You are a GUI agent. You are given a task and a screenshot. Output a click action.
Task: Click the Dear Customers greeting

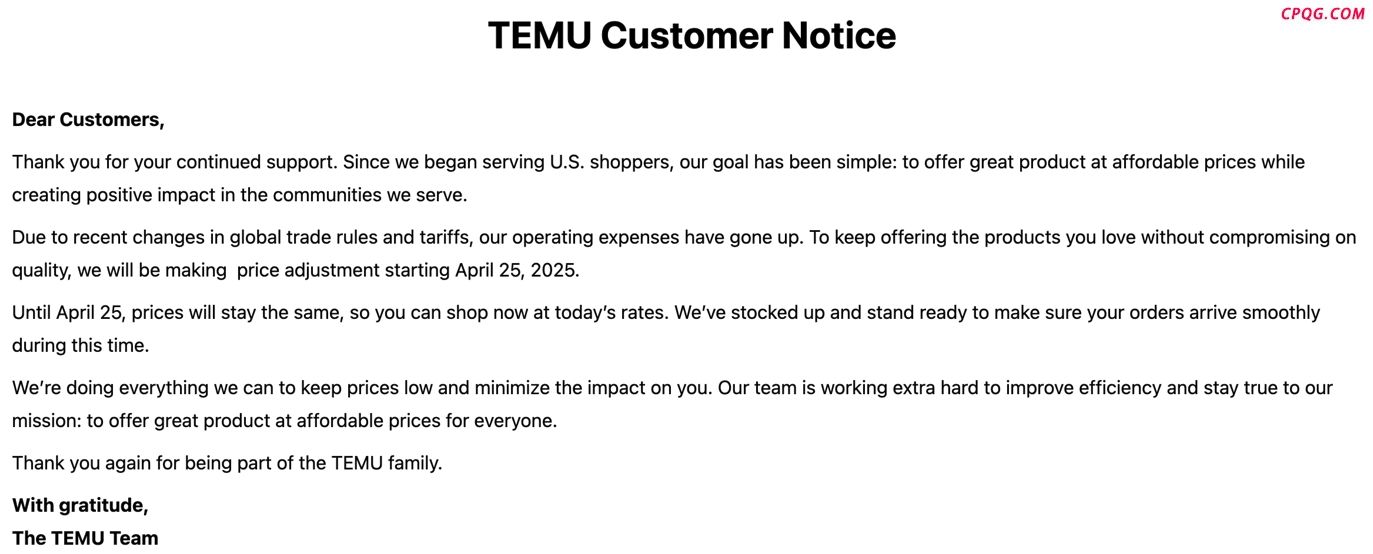pyautogui.click(x=88, y=120)
